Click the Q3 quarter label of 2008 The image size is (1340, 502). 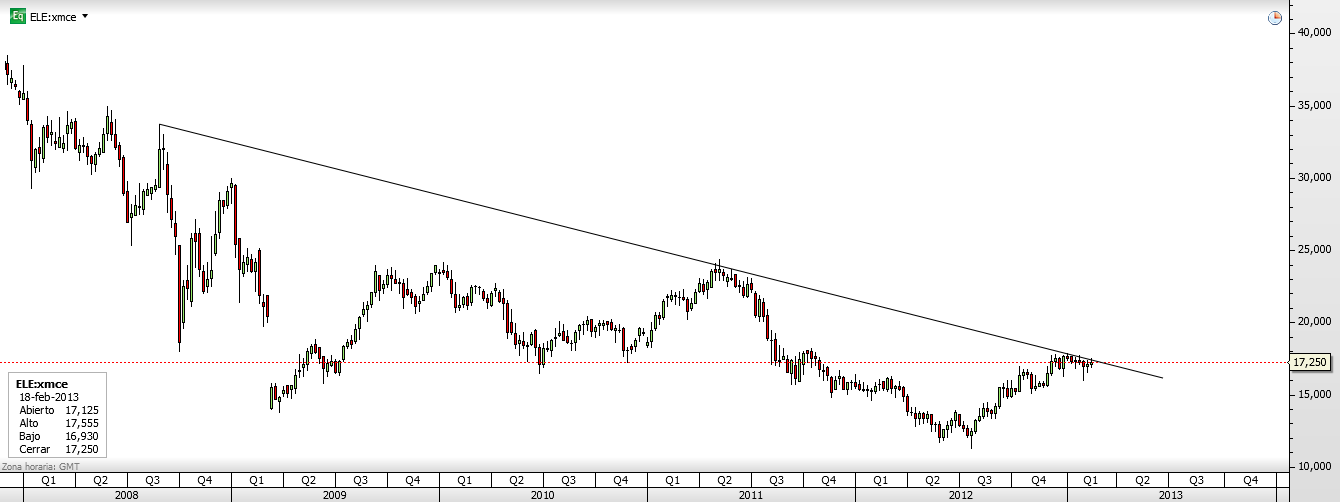click(153, 480)
